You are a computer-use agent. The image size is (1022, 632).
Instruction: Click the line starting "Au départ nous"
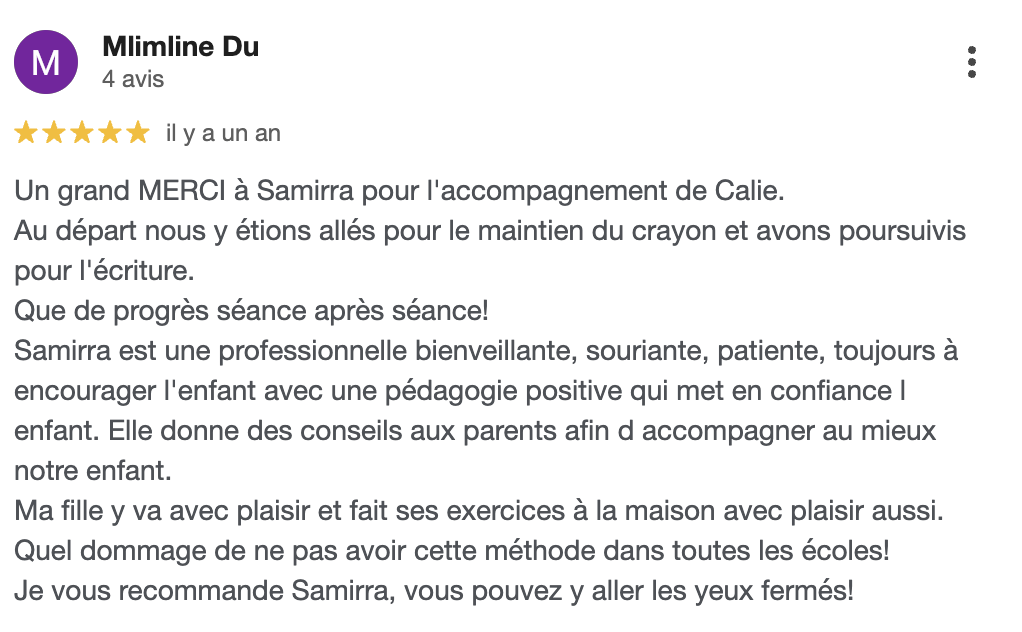(490, 231)
